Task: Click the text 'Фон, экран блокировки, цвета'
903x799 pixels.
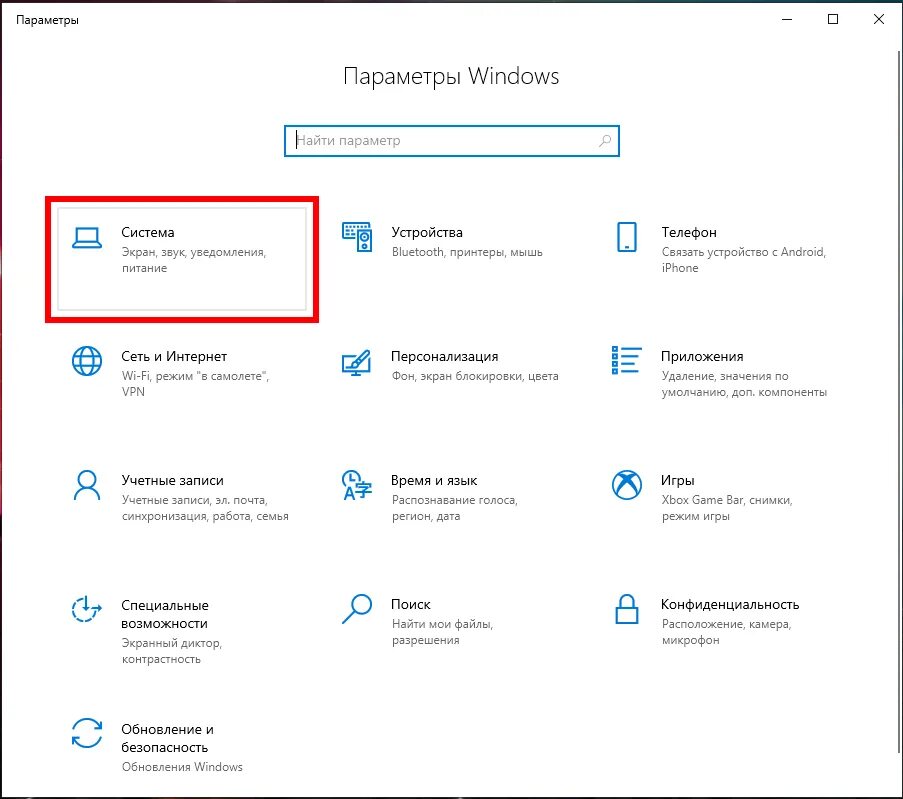Action: coord(475,376)
